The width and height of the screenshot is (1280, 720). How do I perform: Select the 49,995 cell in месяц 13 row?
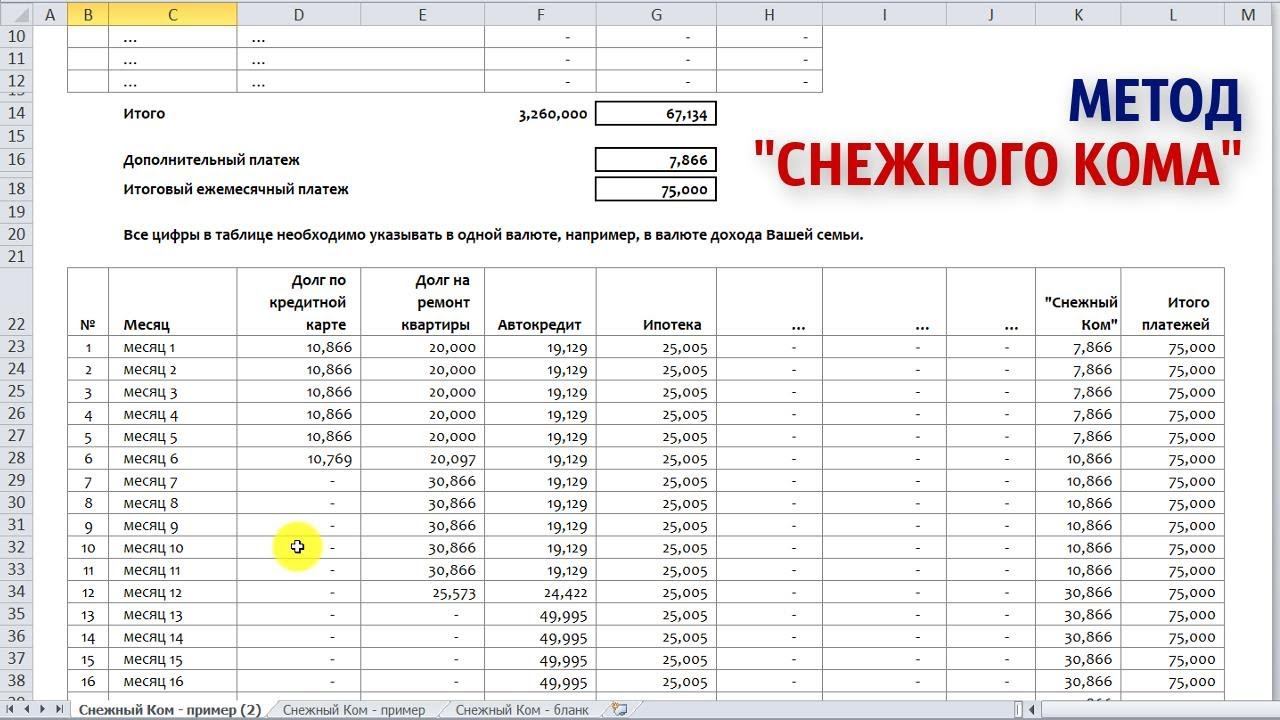(x=540, y=615)
